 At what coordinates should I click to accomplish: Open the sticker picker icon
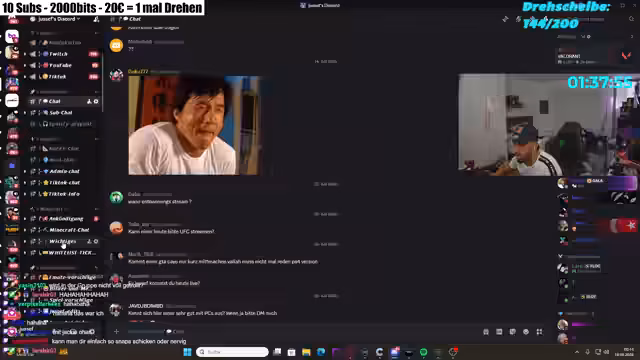[x=513, y=332]
